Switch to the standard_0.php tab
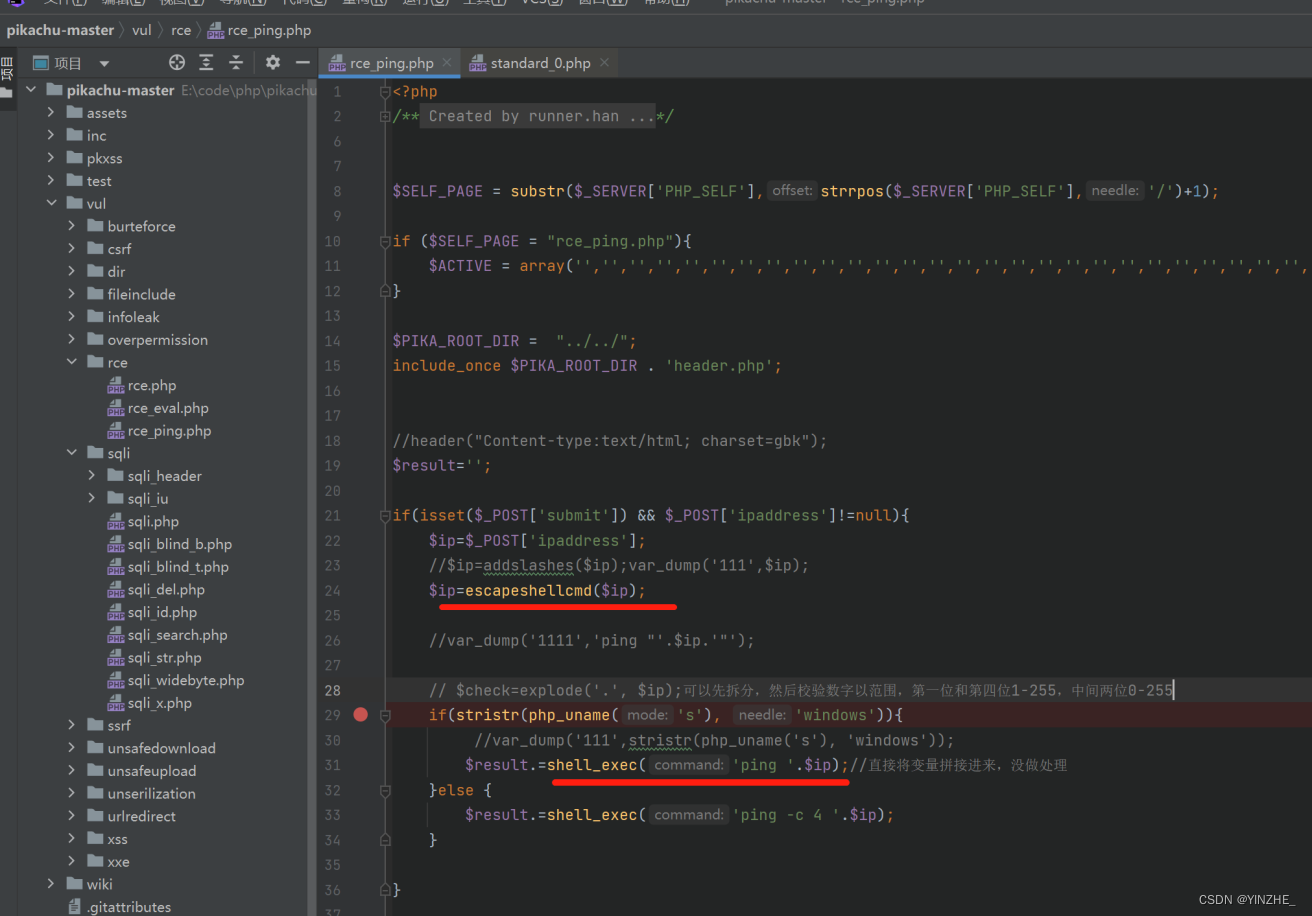 click(x=540, y=63)
